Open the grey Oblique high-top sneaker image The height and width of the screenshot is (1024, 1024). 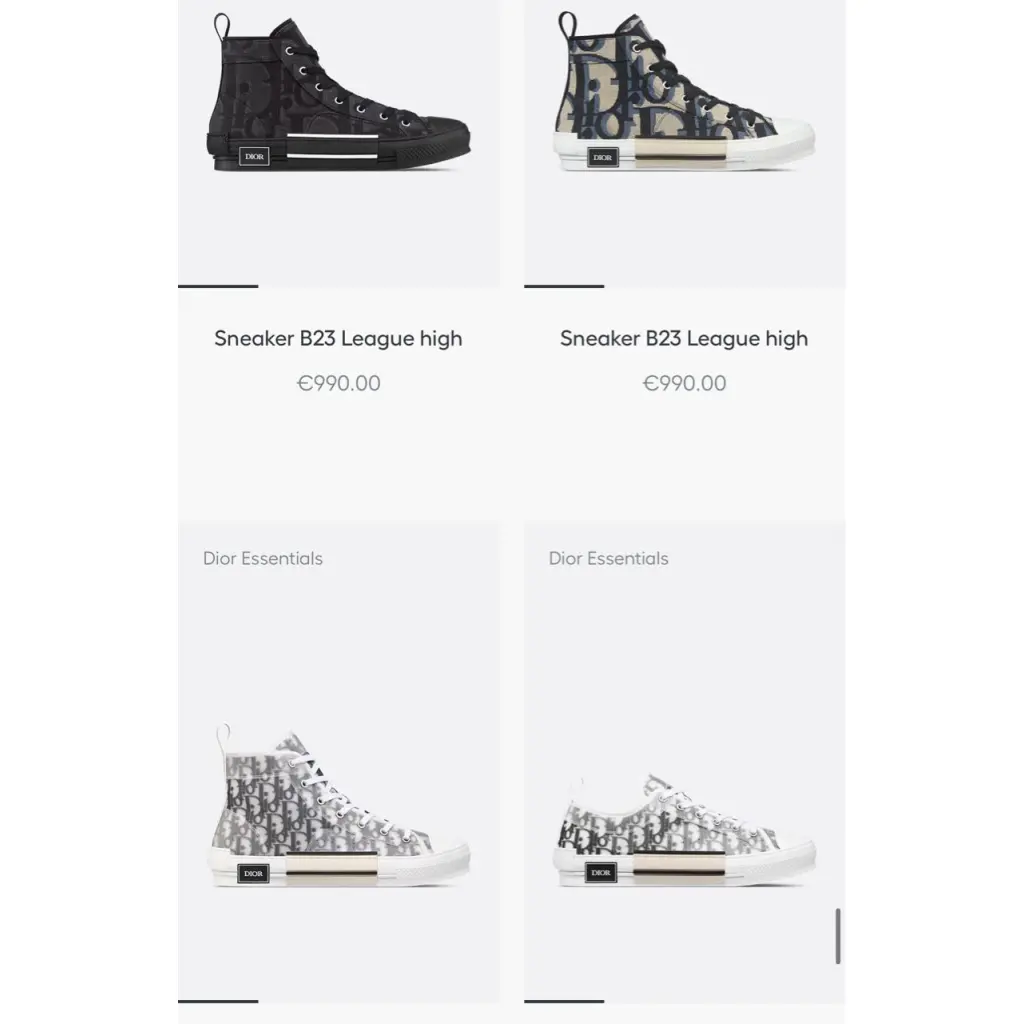pyautogui.click(x=340, y=805)
